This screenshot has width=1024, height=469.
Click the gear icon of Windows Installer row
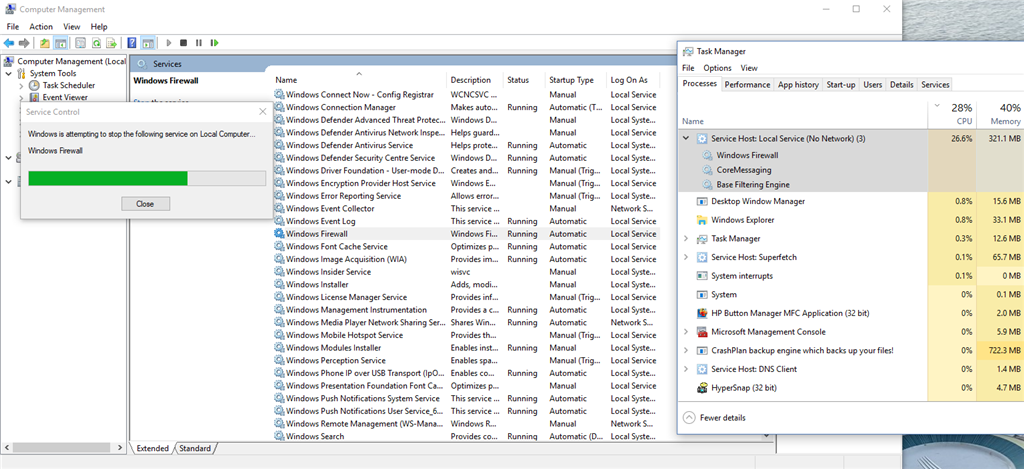click(280, 284)
